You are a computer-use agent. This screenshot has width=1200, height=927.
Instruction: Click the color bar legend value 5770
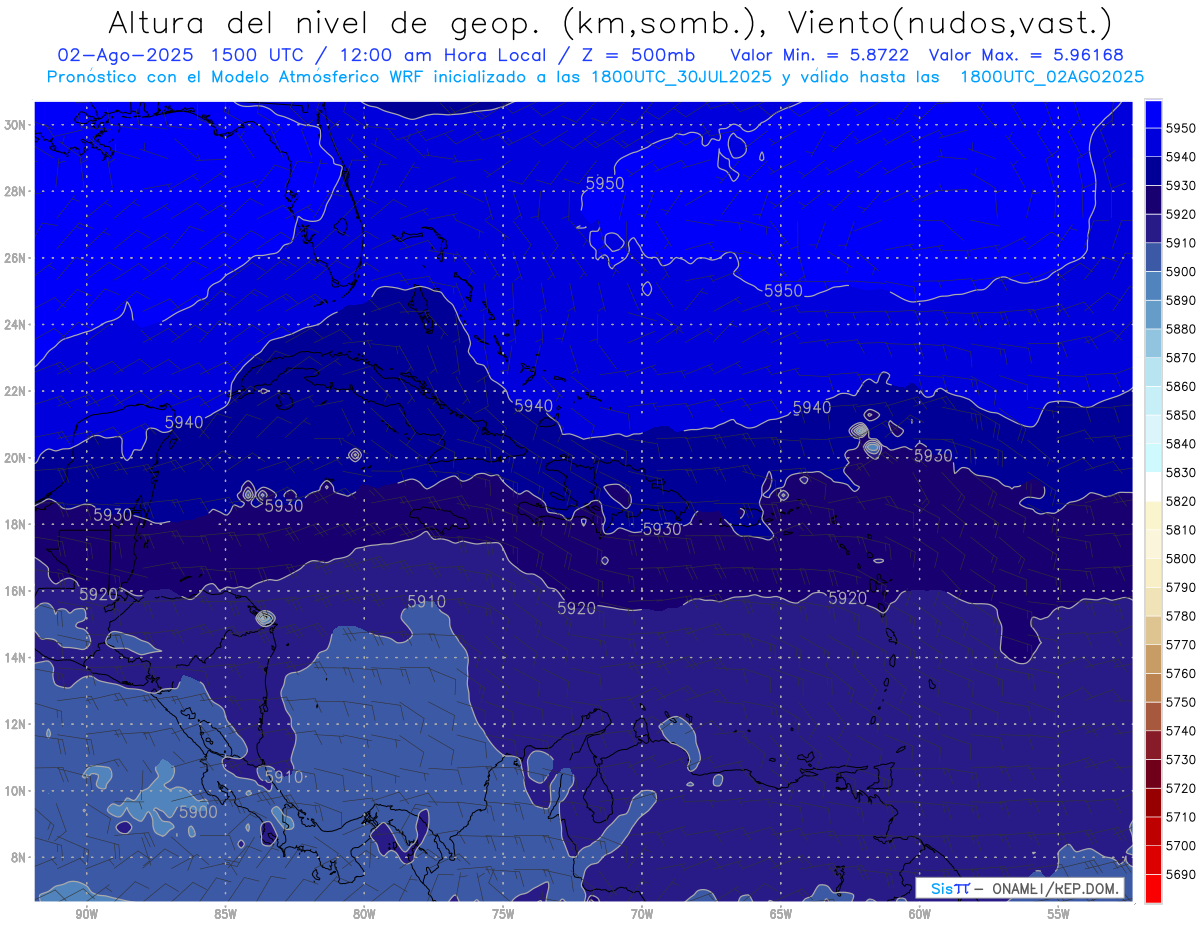(1181, 645)
